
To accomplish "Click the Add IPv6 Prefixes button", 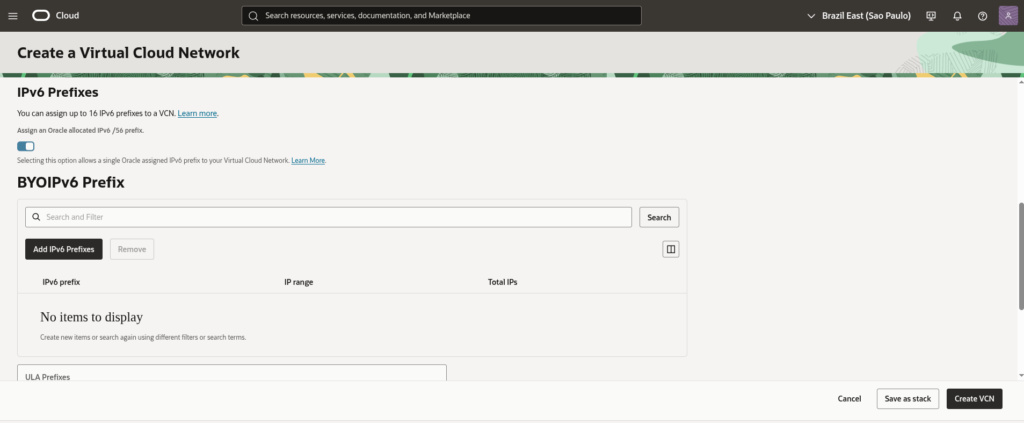I will point(64,249).
